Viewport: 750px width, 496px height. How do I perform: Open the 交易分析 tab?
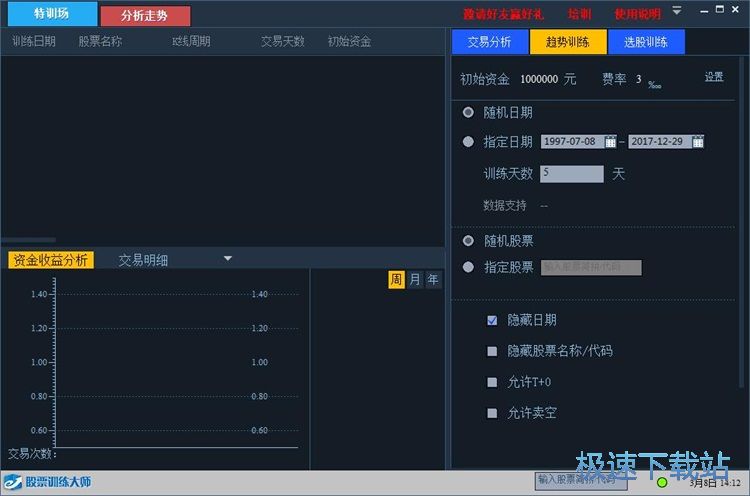[490, 42]
